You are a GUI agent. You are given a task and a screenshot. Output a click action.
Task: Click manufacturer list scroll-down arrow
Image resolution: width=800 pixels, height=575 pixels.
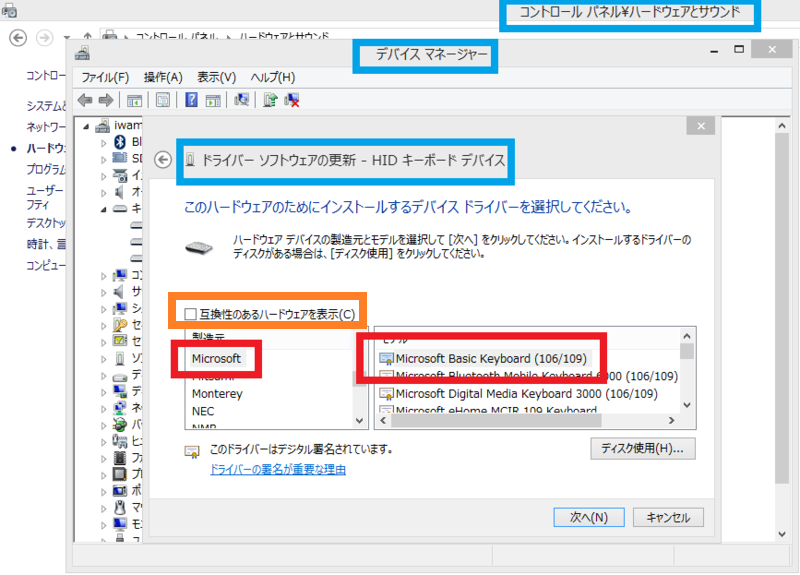point(360,421)
